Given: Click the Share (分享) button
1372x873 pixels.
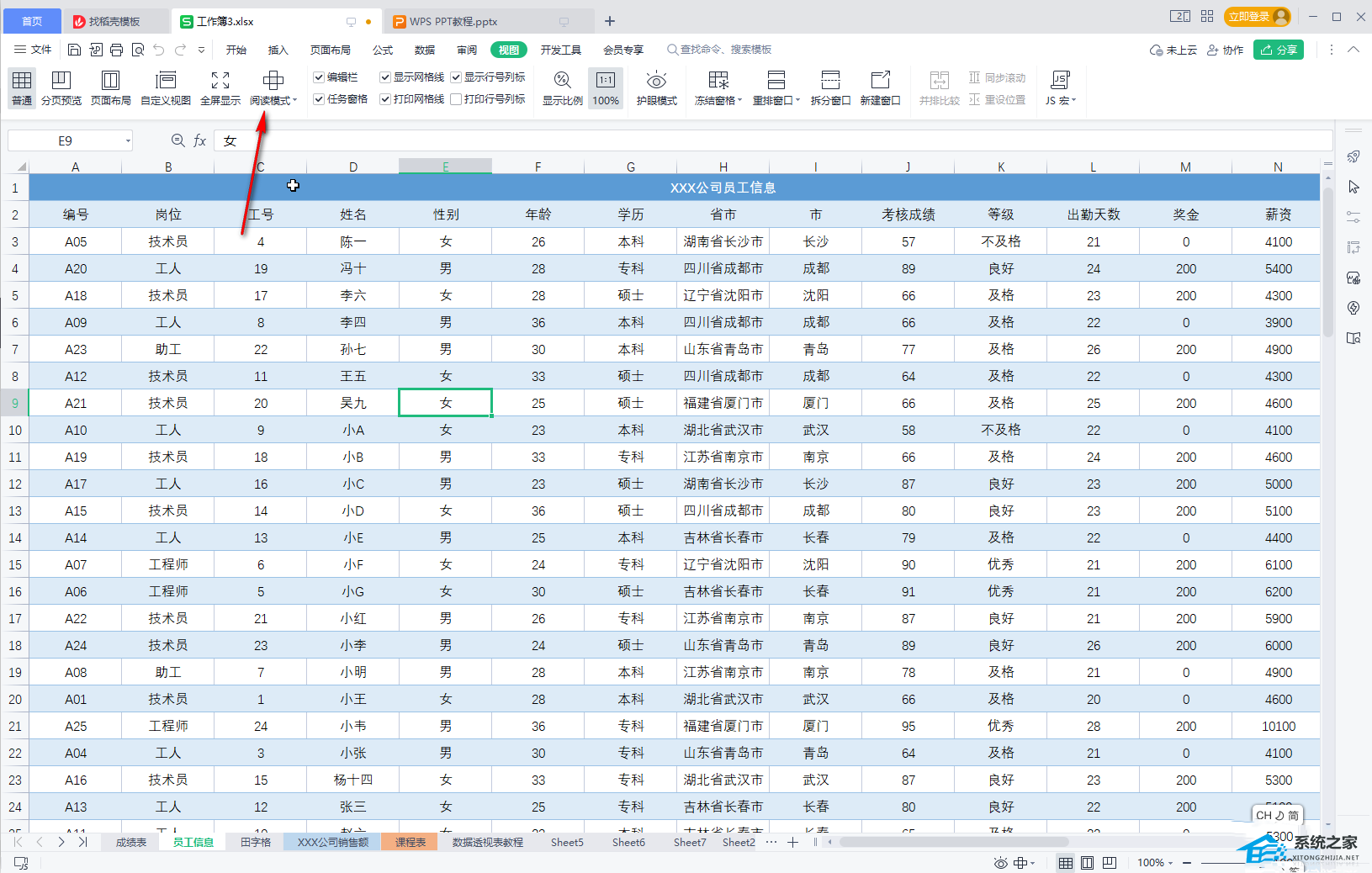Looking at the screenshot, I should click(1278, 50).
